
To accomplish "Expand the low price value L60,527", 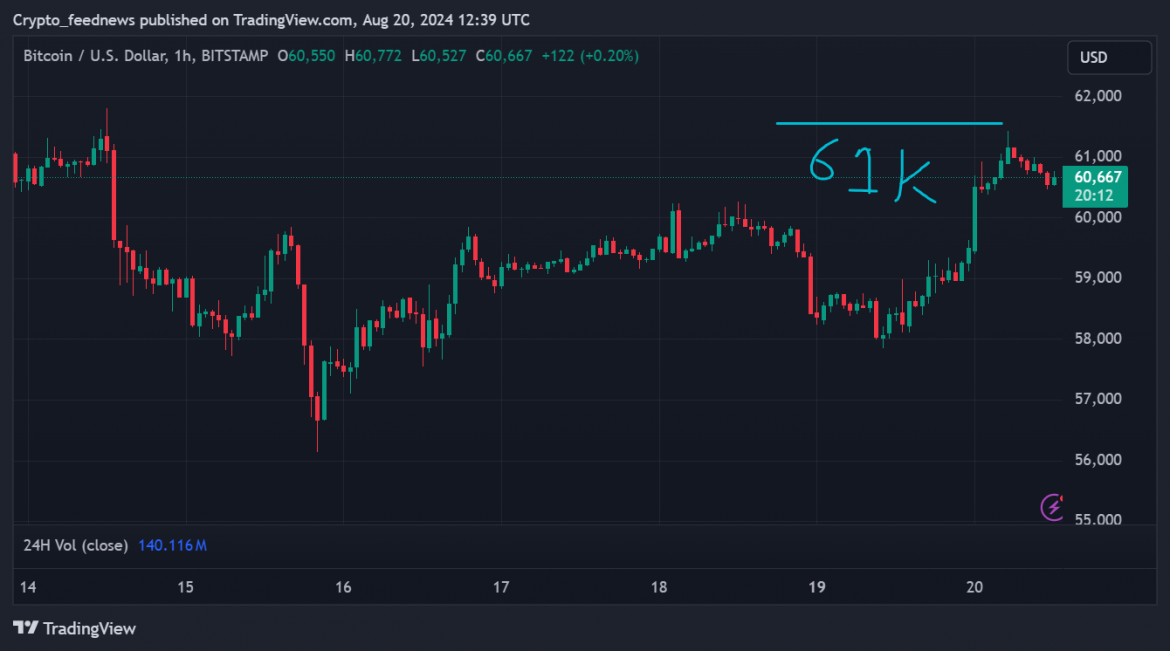I will point(442,56).
